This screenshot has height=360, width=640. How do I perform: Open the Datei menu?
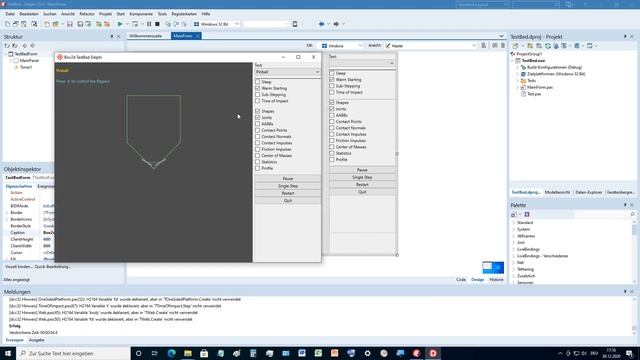click(10, 14)
